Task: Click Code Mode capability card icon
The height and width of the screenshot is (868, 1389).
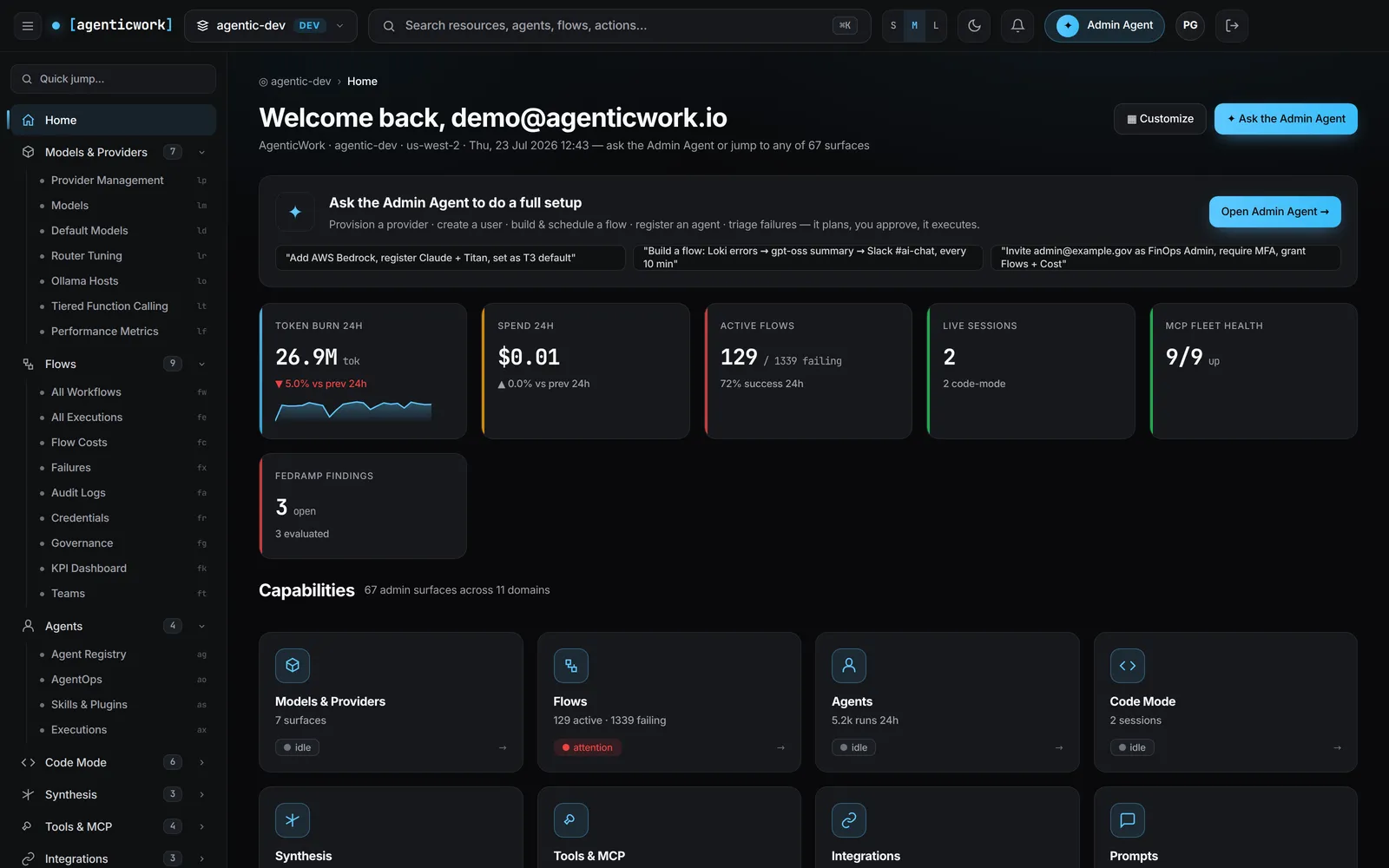Action: tap(1127, 666)
